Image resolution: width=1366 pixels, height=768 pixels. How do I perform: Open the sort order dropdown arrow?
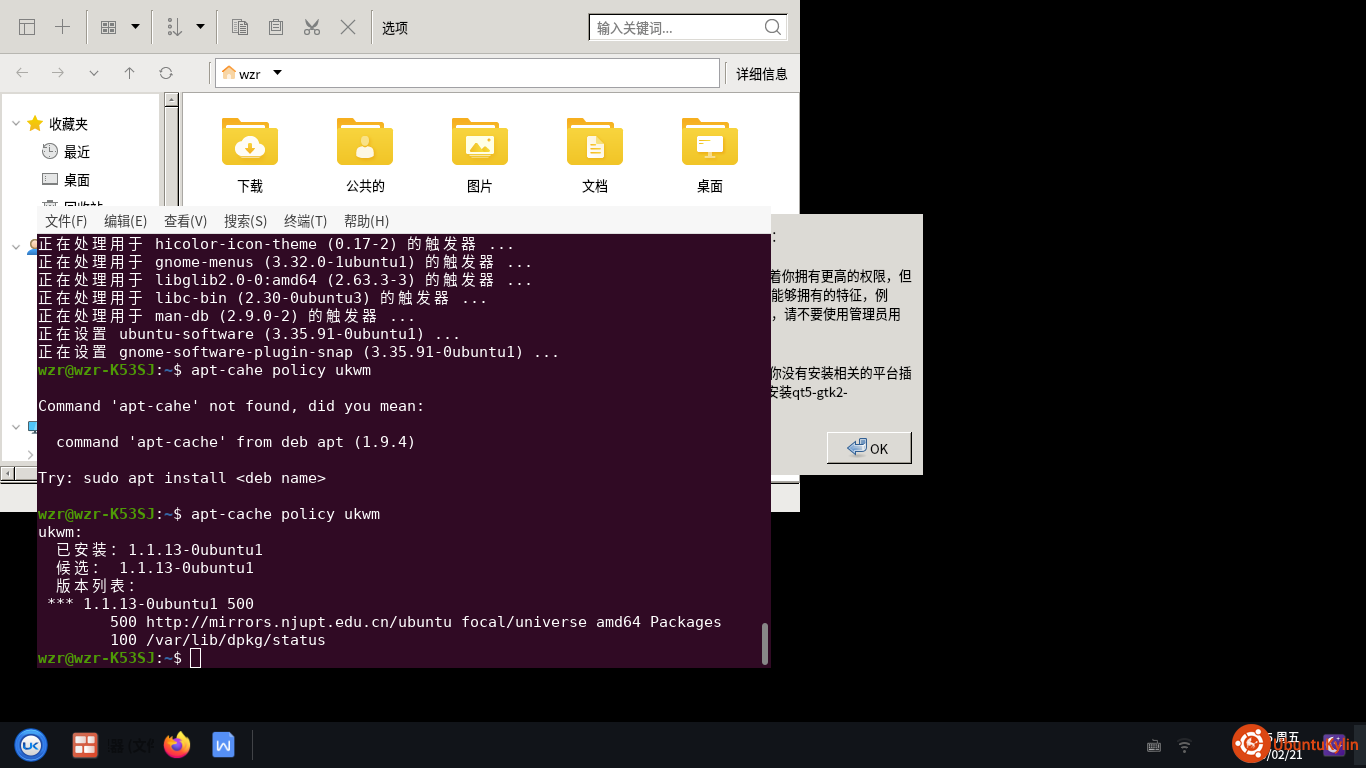click(200, 27)
